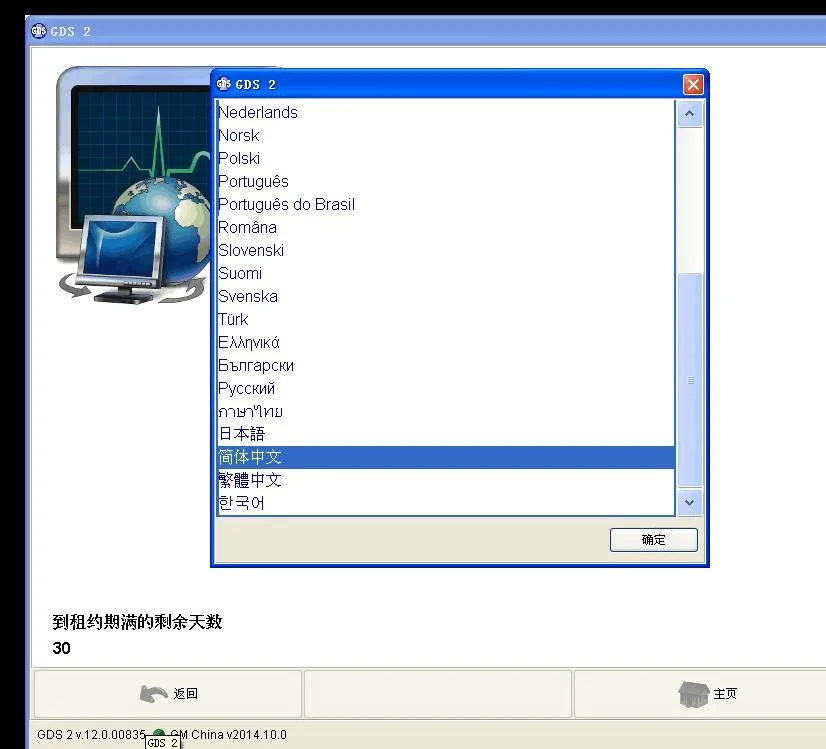Select Português do Brasil language
The height and width of the screenshot is (749, 826).
click(286, 204)
